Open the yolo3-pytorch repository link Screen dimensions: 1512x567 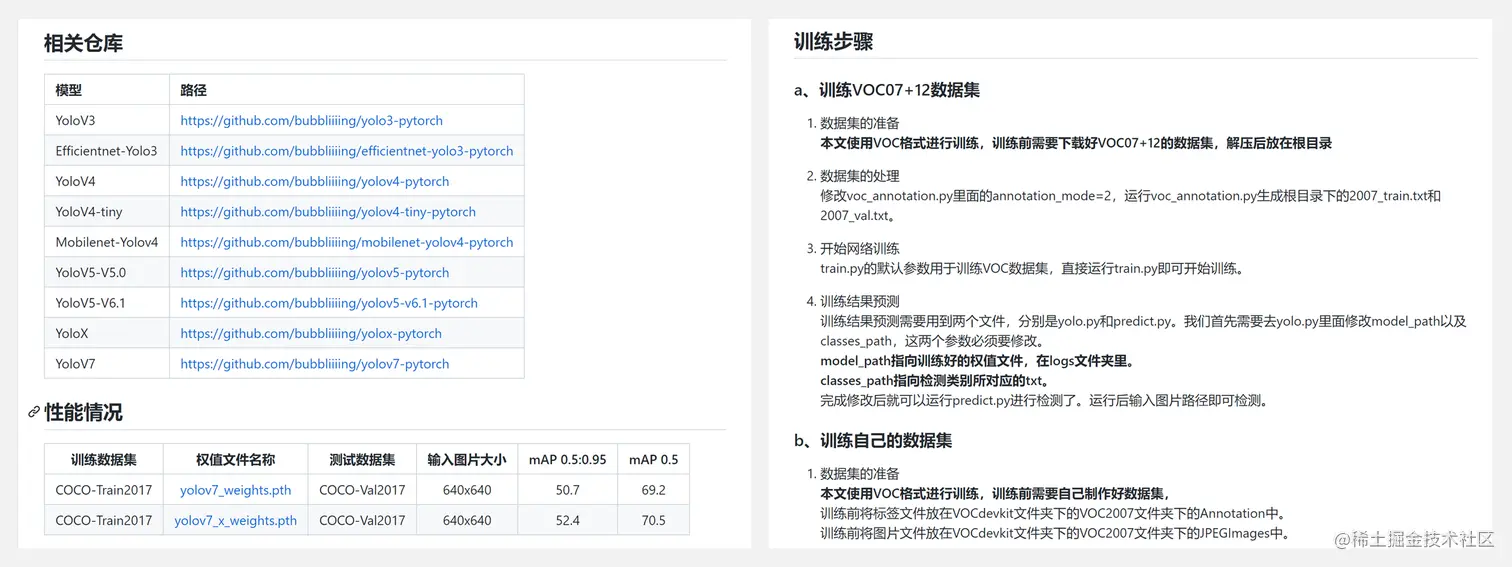pos(311,120)
